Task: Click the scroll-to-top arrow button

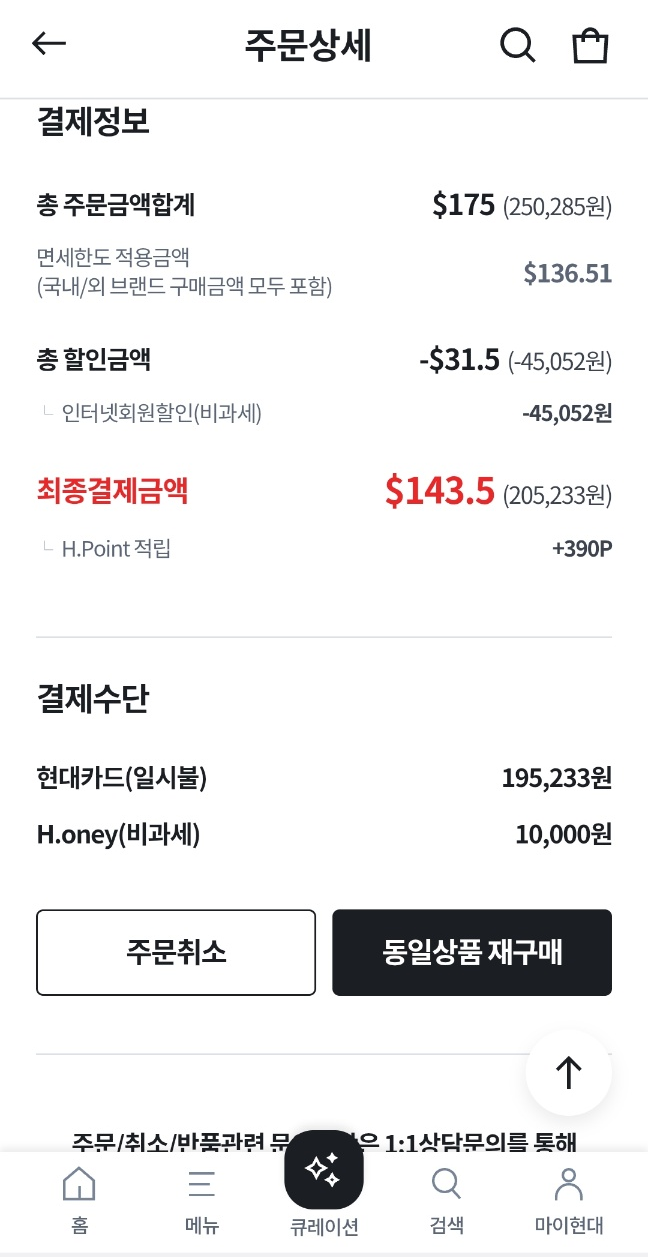Action: pos(568,1071)
